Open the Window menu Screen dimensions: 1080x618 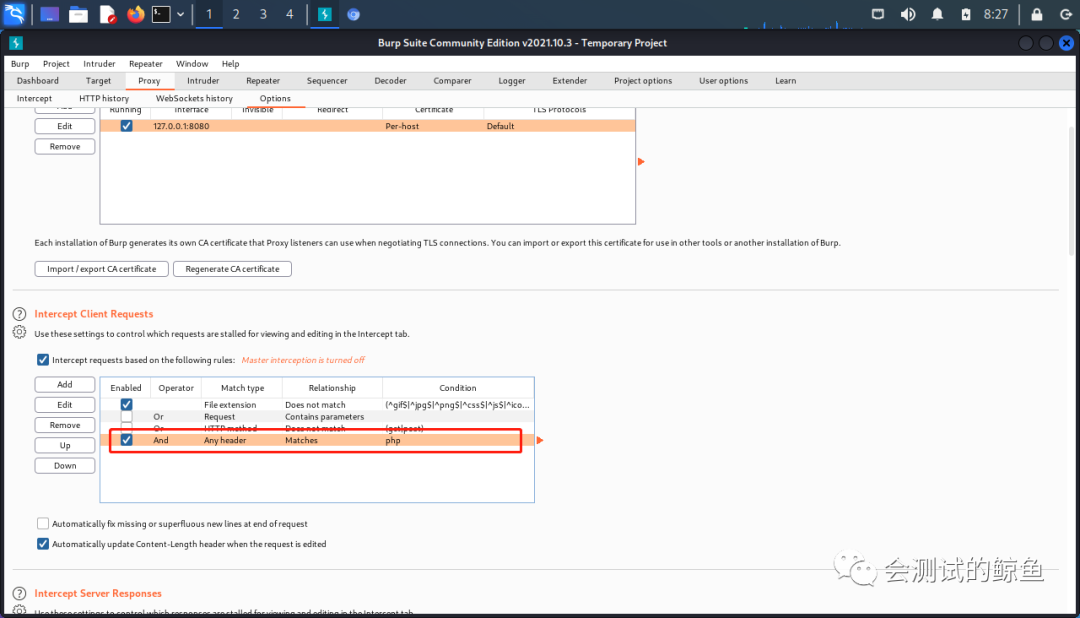(191, 63)
